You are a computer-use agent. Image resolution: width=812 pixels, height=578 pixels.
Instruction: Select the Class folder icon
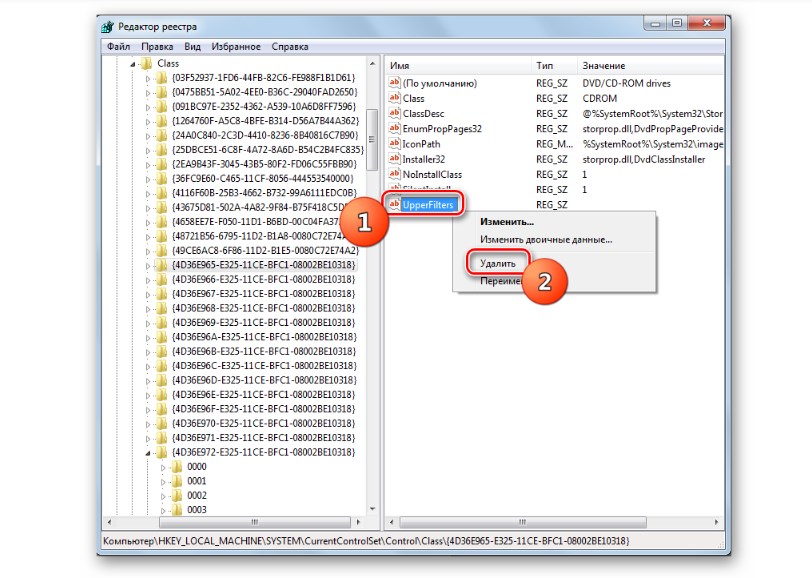tap(147, 63)
